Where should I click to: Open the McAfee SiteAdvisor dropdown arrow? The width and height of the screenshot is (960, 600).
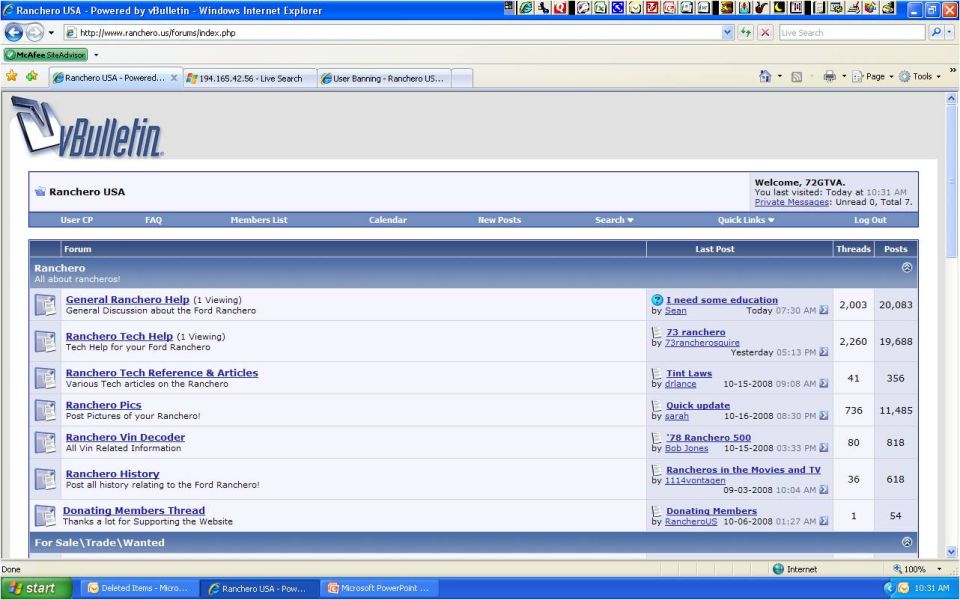96,55
